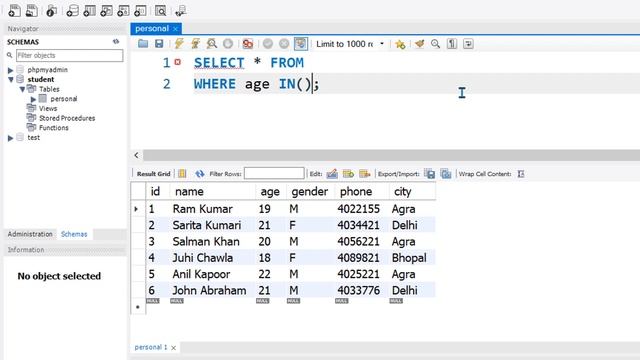Screen dimensions: 640x360
Task: Expand the test schema
Action: [x=11, y=138]
